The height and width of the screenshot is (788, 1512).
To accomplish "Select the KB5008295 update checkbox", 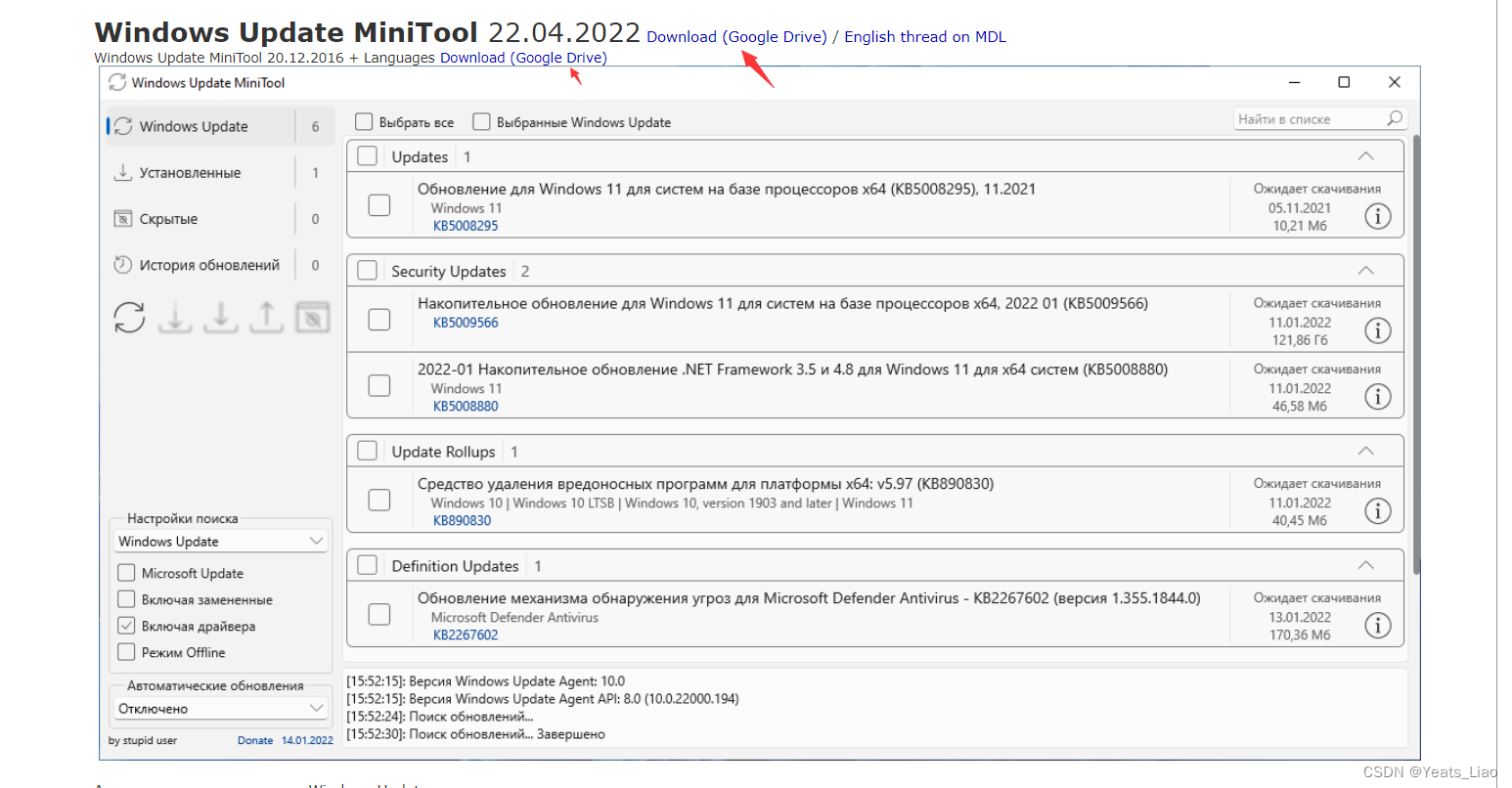I will point(379,205).
